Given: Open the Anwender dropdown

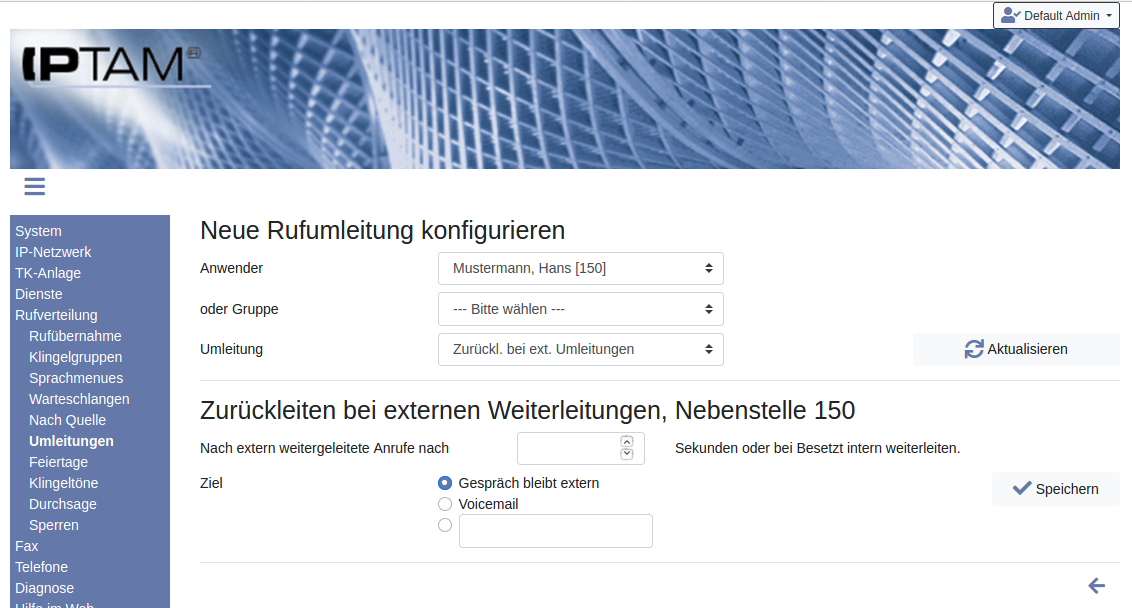Looking at the screenshot, I should 580,268.
